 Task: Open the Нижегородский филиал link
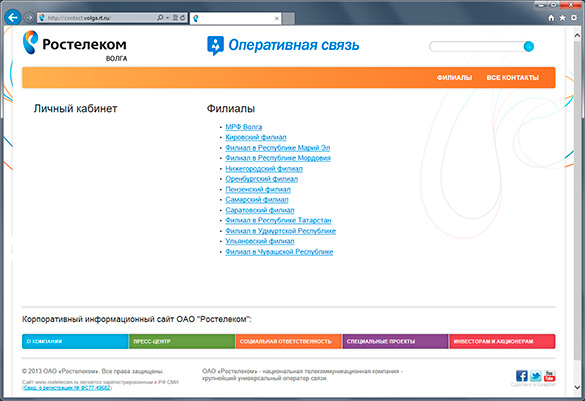[264, 169]
